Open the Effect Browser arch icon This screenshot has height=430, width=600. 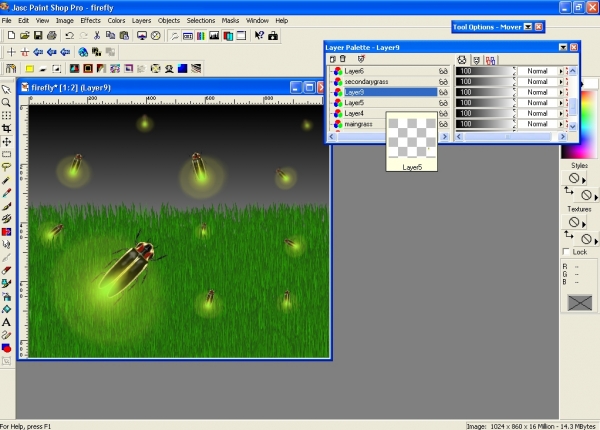coord(11,68)
